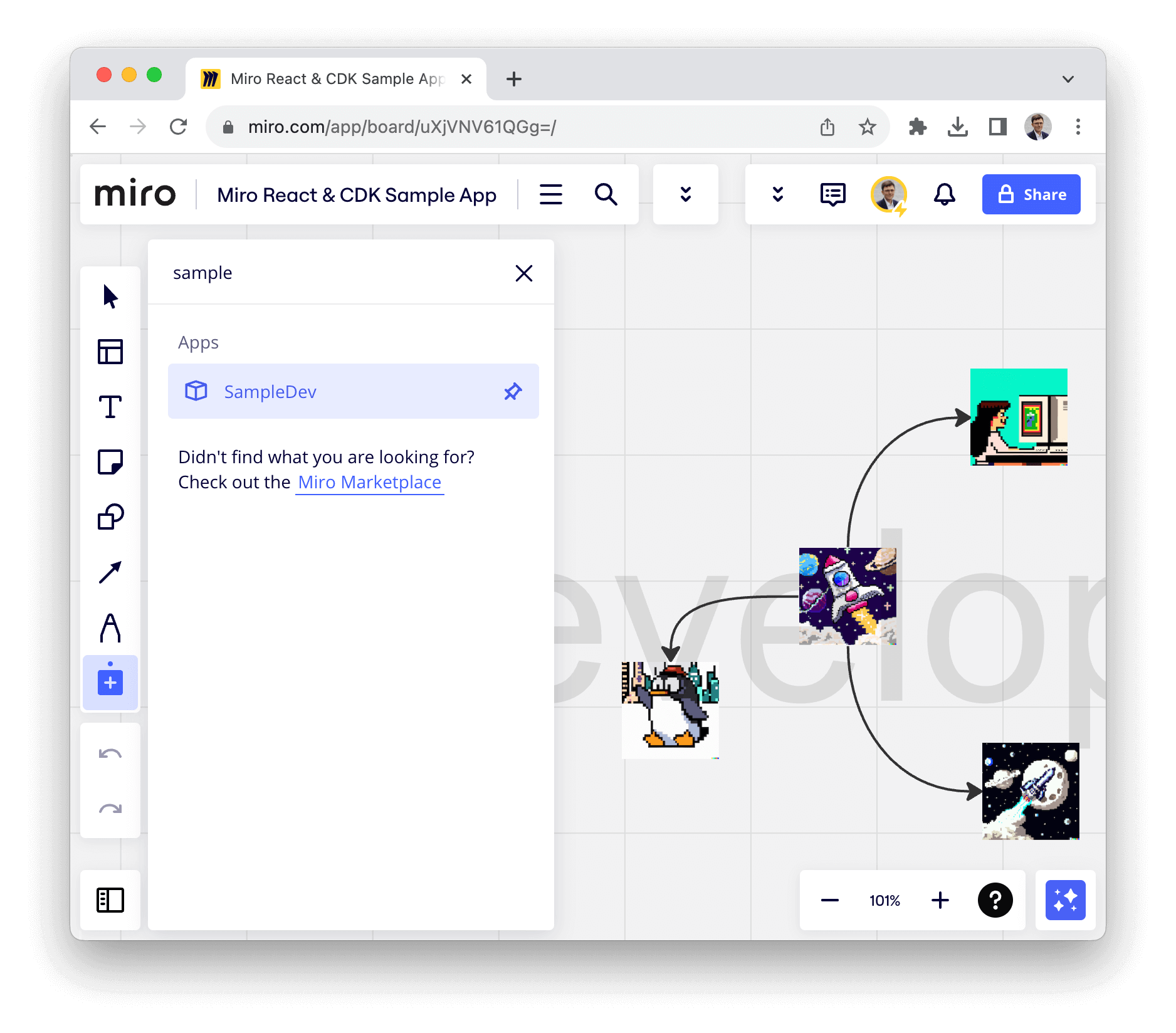Click the user avatar in Miro toolbar
Image resolution: width=1176 pixels, height=1033 pixels.
889,195
